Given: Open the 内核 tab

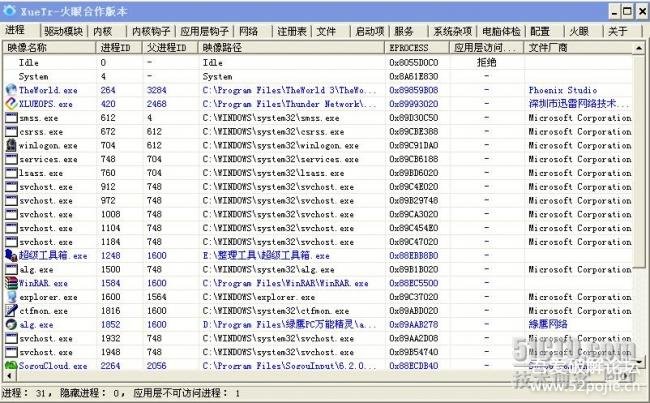Looking at the screenshot, I should (102, 31).
